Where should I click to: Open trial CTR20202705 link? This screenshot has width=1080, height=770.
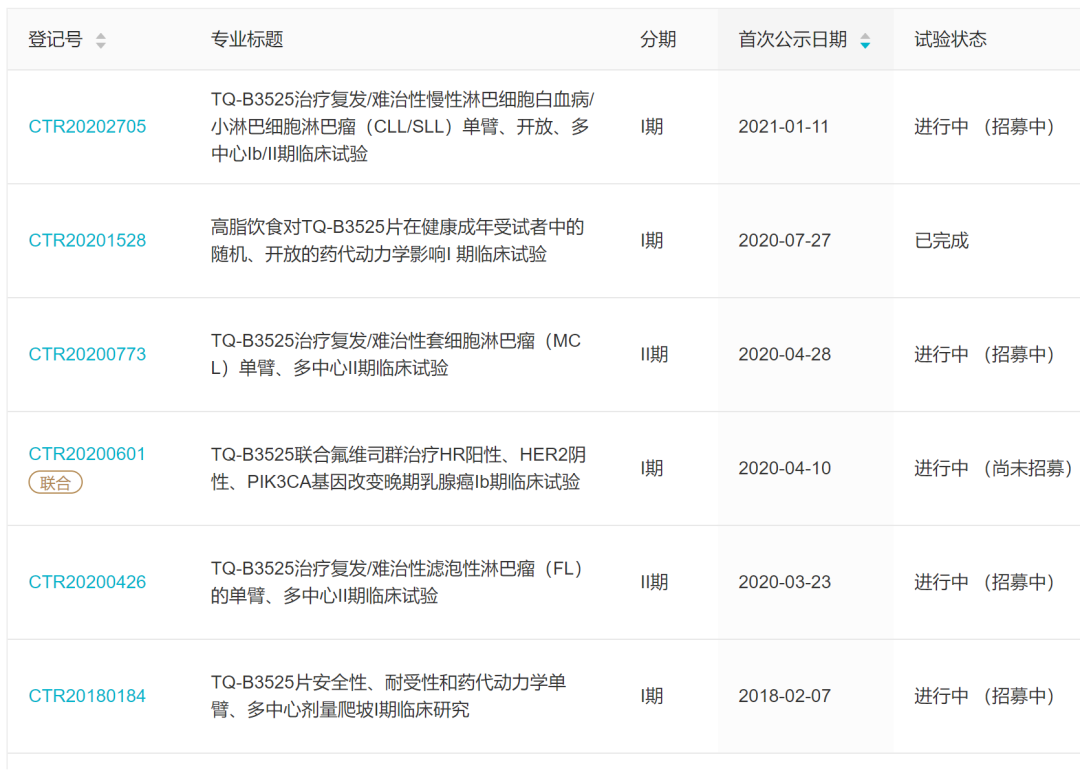click(x=87, y=127)
